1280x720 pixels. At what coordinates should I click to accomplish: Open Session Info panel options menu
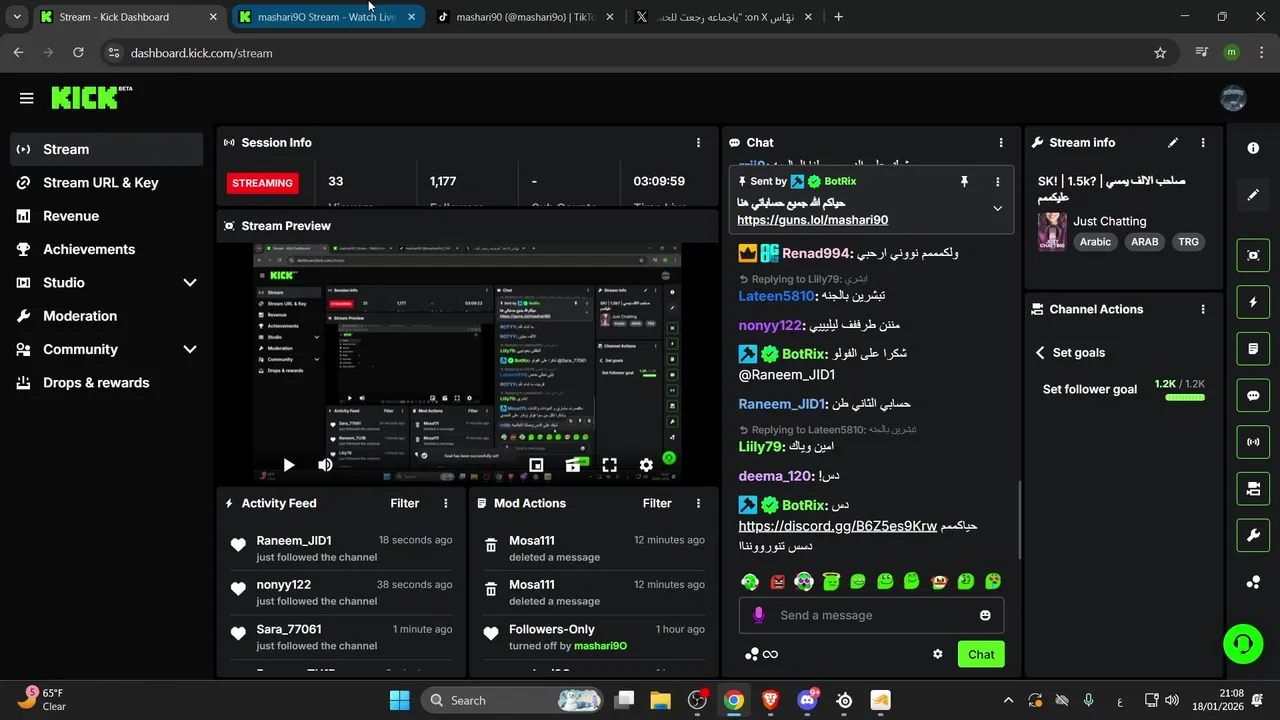pyautogui.click(x=698, y=143)
